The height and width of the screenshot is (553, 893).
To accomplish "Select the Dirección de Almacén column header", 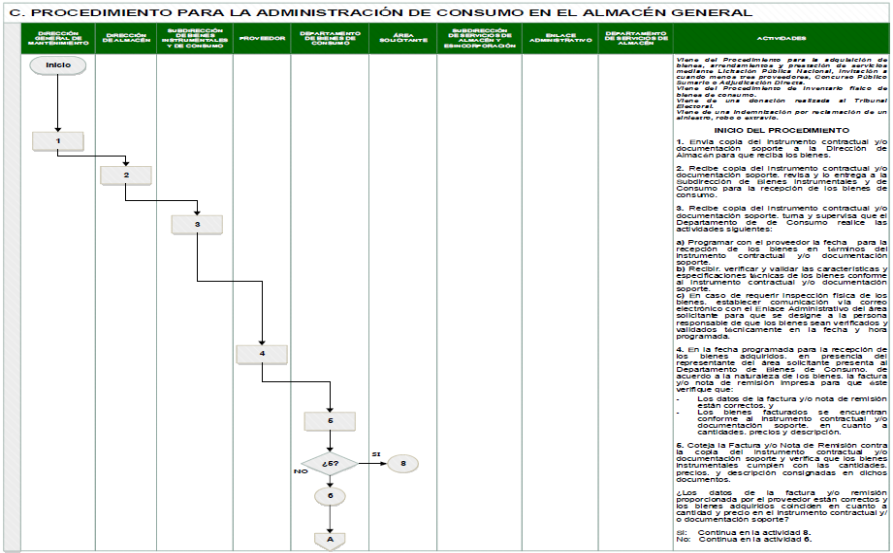I will (x=126, y=38).
